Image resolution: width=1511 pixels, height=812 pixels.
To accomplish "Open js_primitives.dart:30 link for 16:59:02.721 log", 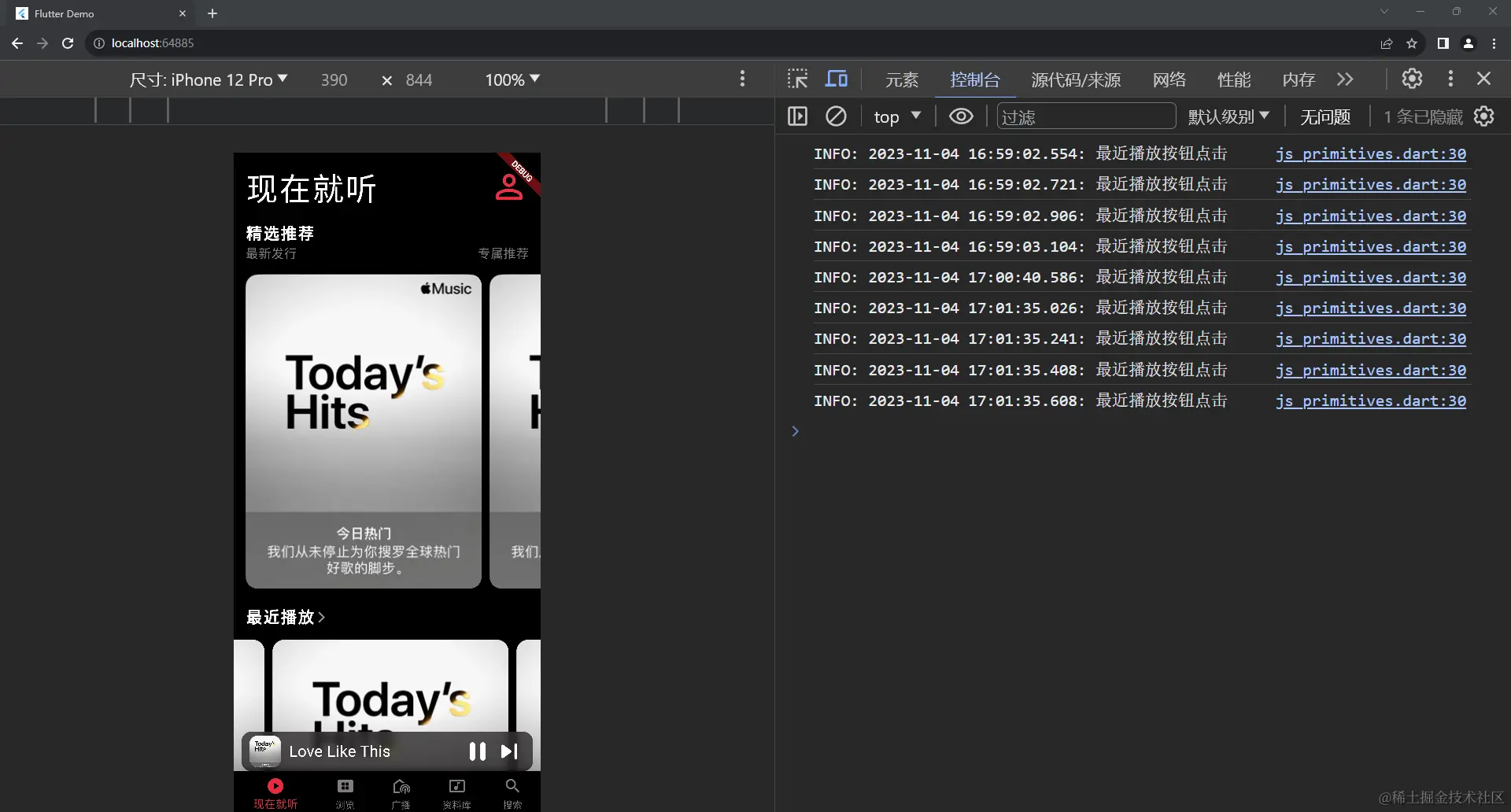I will (1371, 185).
